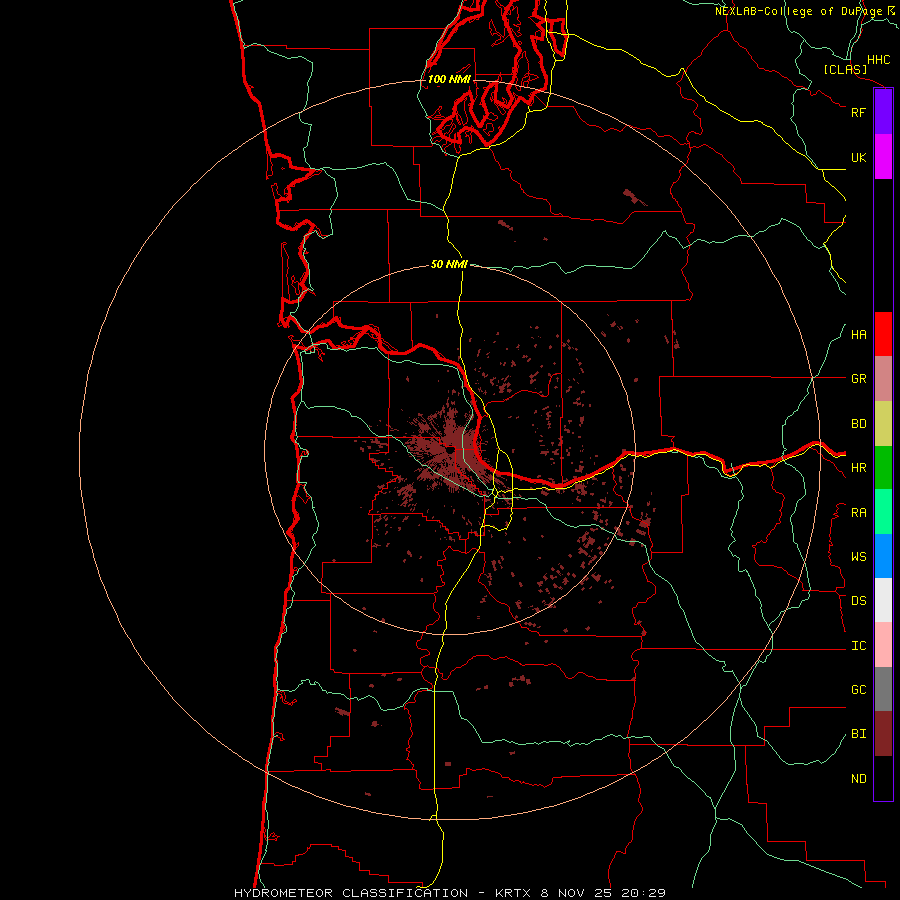The image size is (900, 900).
Task: Click the 100 NMI range ring label
Action: pyautogui.click(x=449, y=79)
